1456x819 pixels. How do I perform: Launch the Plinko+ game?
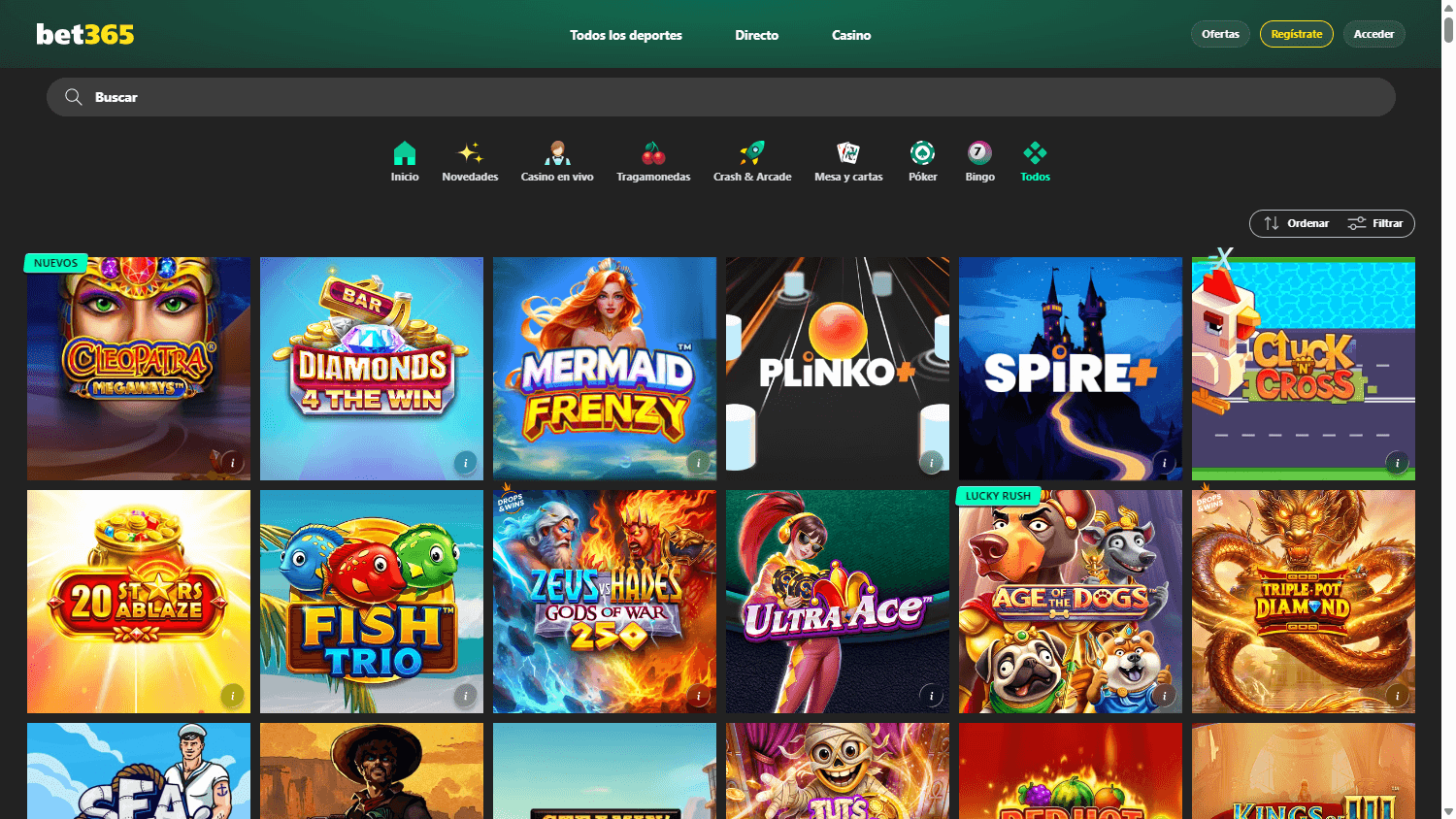838,369
